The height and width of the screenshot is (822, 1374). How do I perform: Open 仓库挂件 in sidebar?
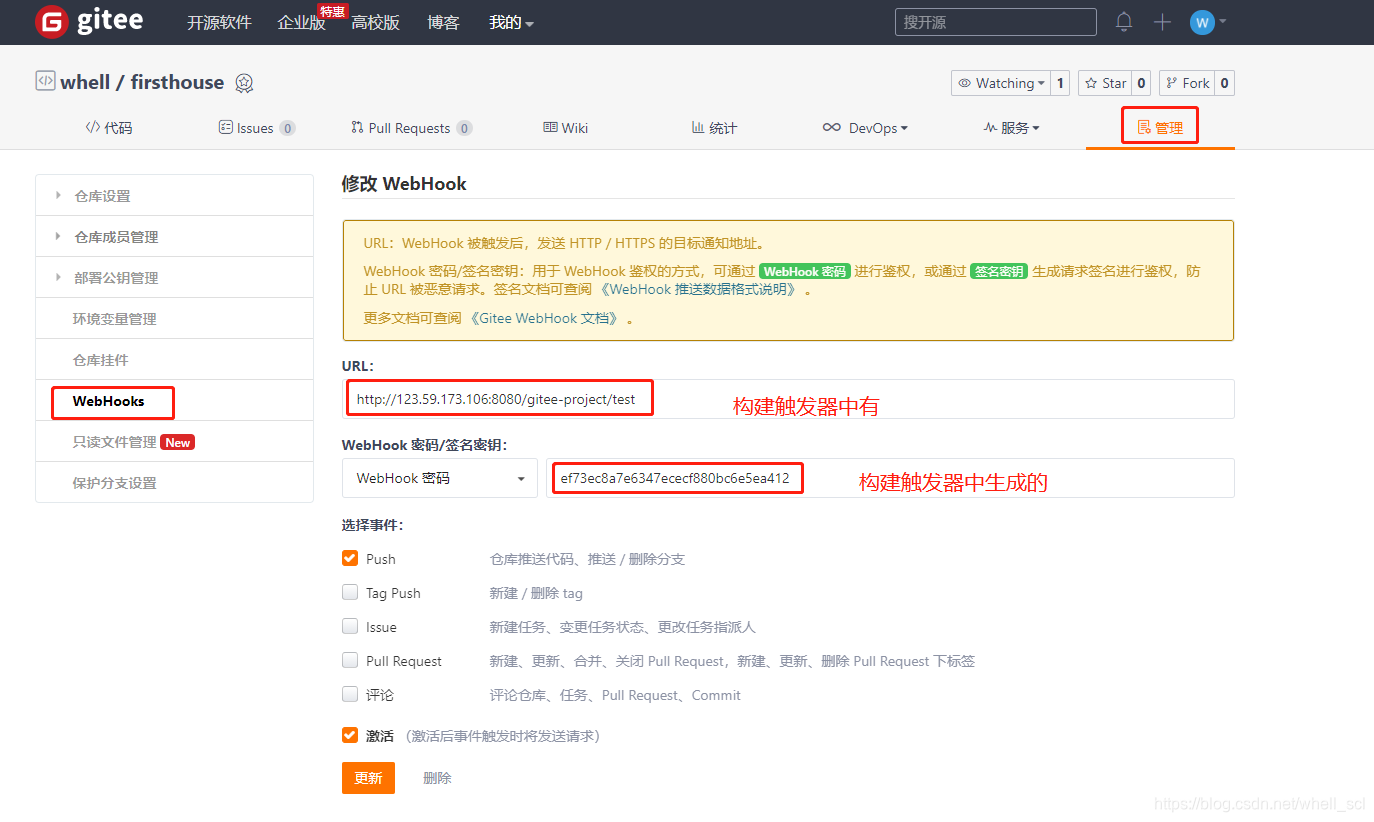click(174, 360)
